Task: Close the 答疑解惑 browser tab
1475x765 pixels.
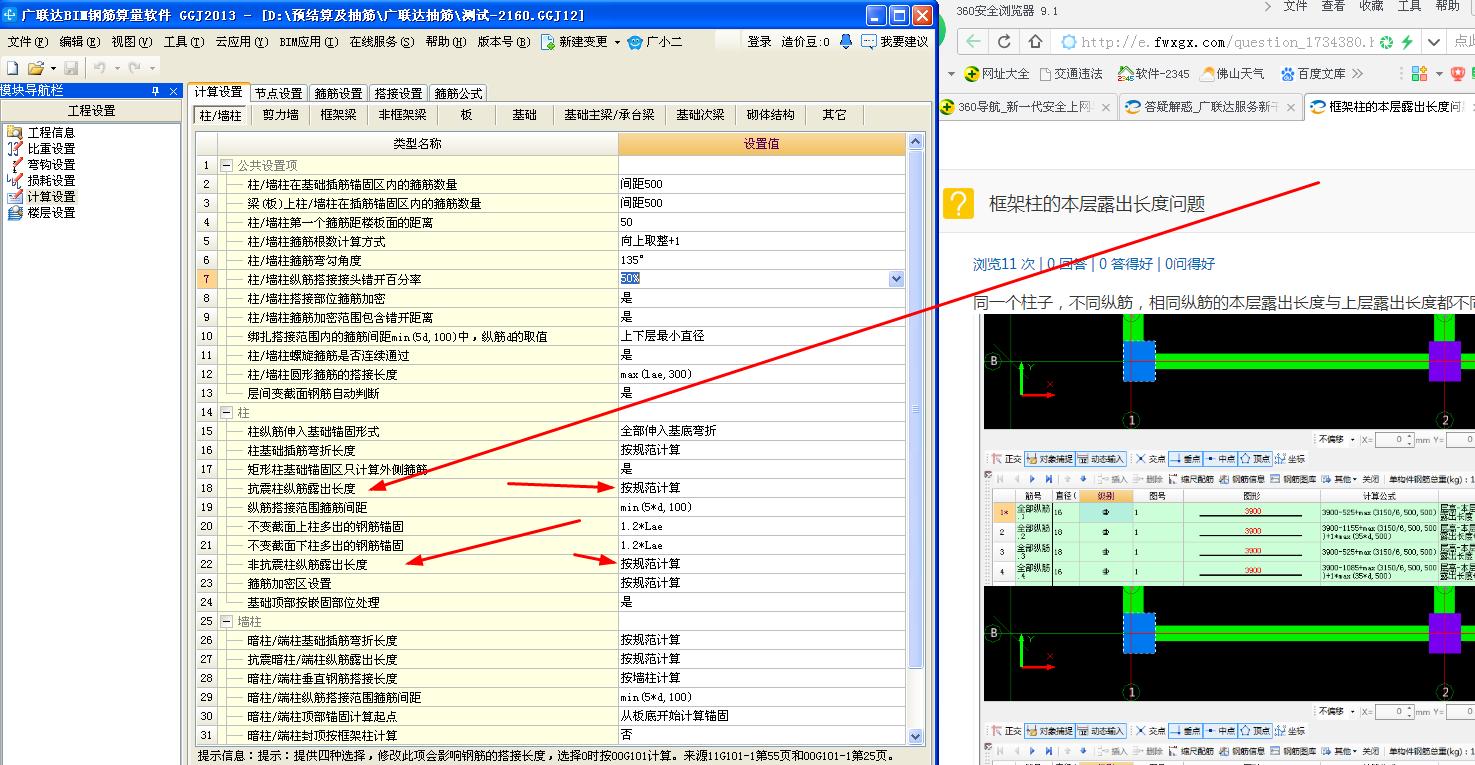Action: [1293, 107]
